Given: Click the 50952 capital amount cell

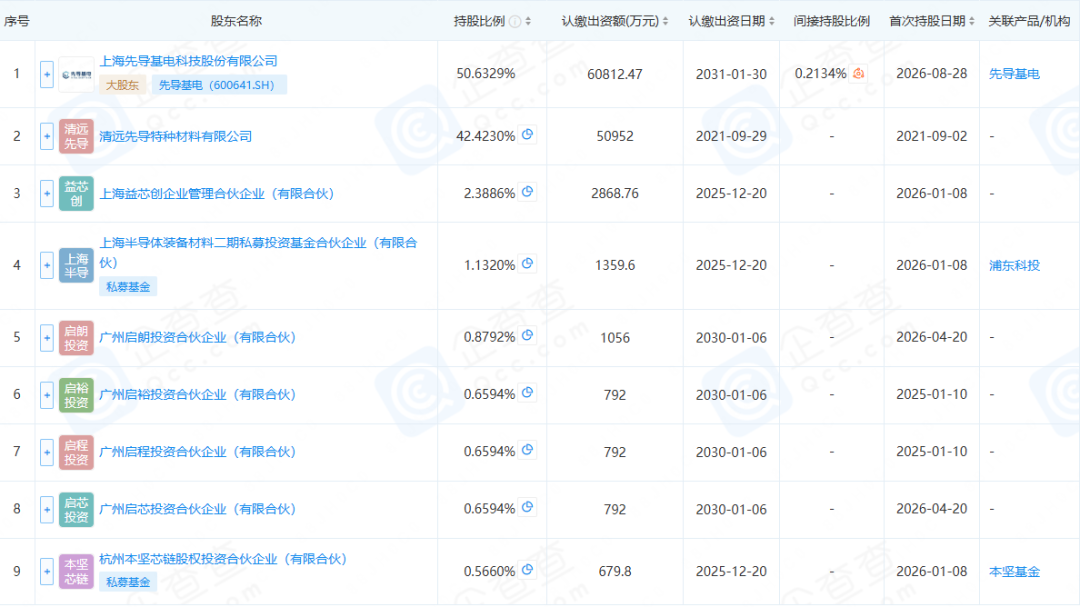Looking at the screenshot, I should click(615, 136).
